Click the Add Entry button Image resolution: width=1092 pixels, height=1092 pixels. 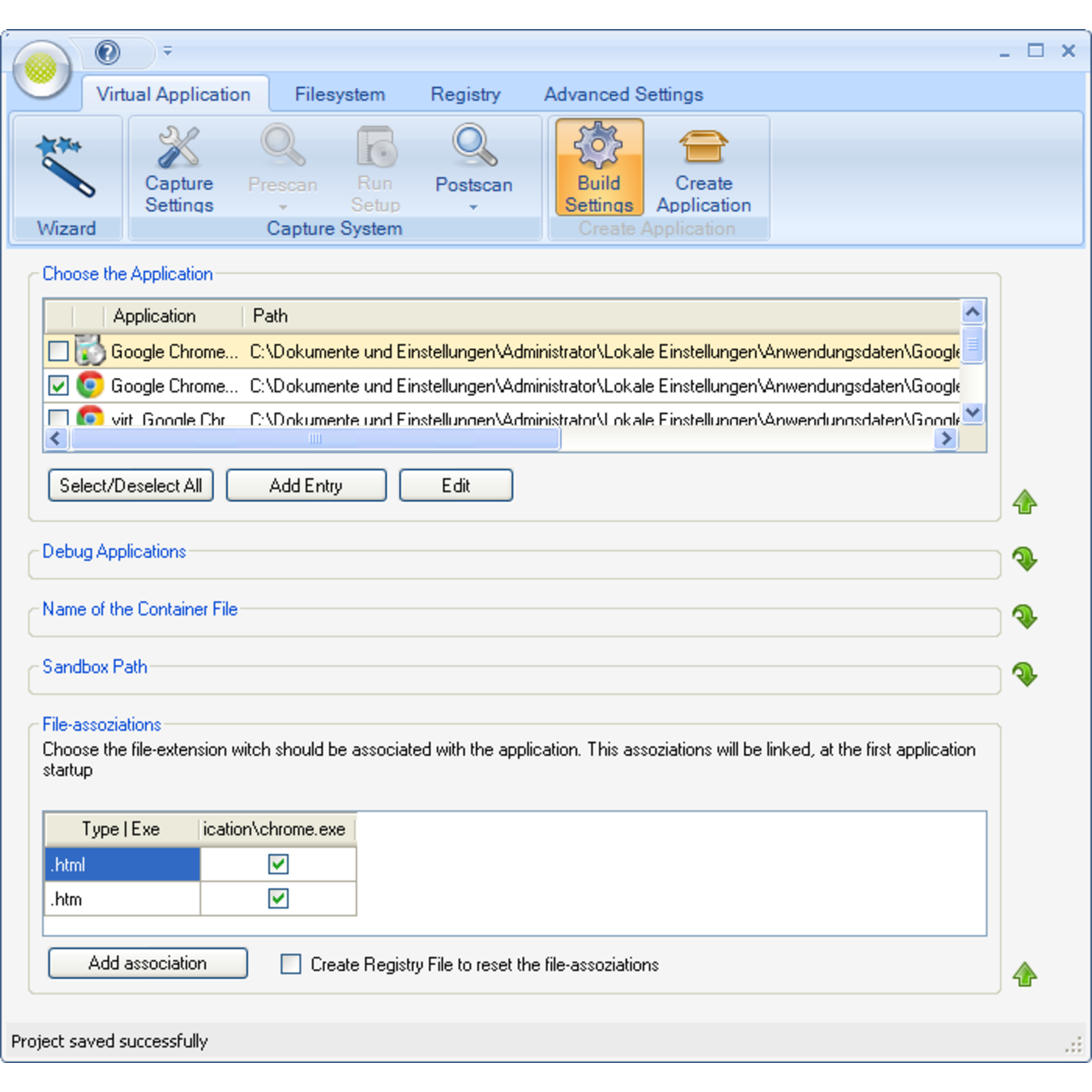click(305, 485)
